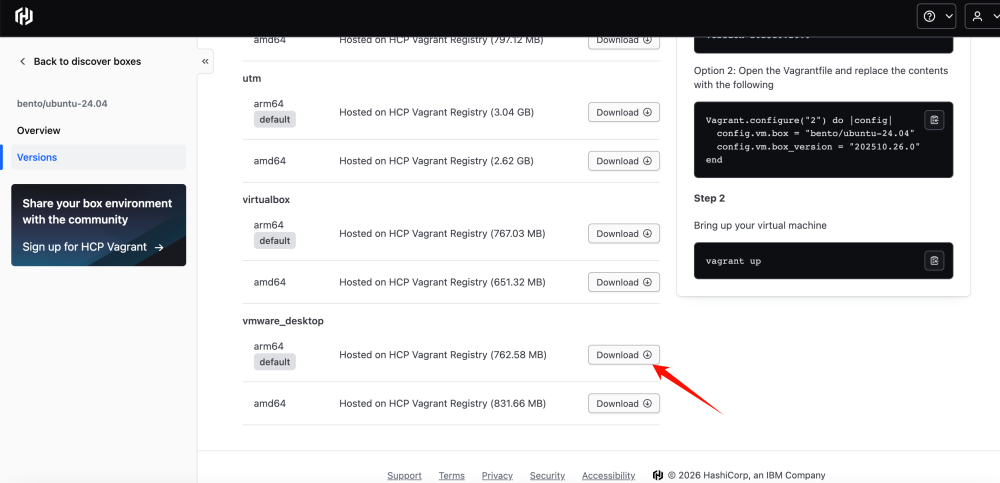The height and width of the screenshot is (483, 1000).
Task: Open the Overview section
Action: pyautogui.click(x=39, y=130)
